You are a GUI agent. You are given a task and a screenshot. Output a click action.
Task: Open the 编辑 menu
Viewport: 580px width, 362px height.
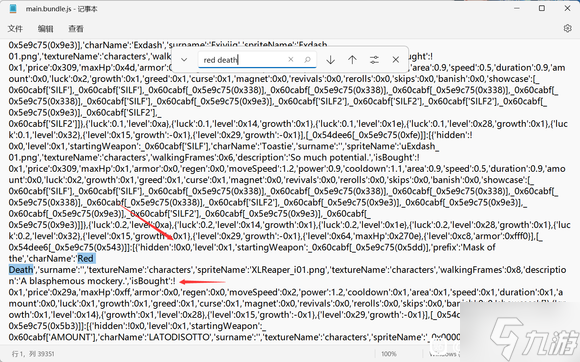tap(45, 28)
